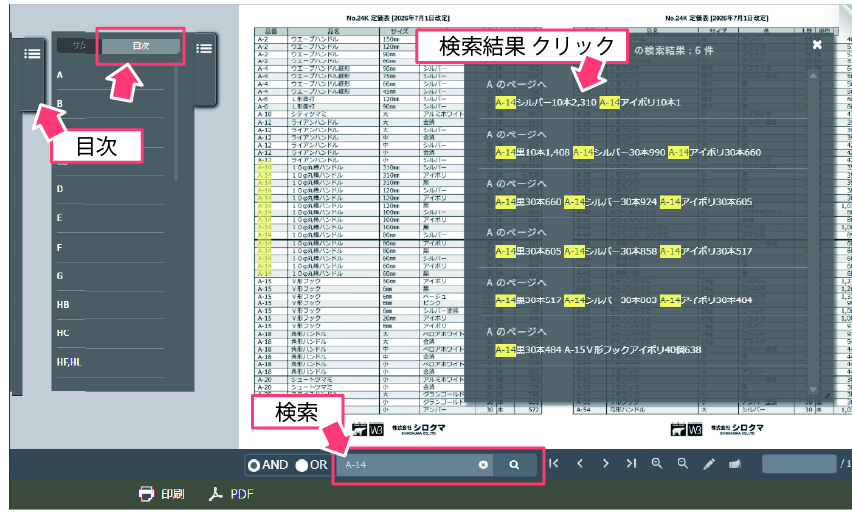852x514 pixels.
Task: Zoom in with the plus magnifier
Action: point(657,463)
